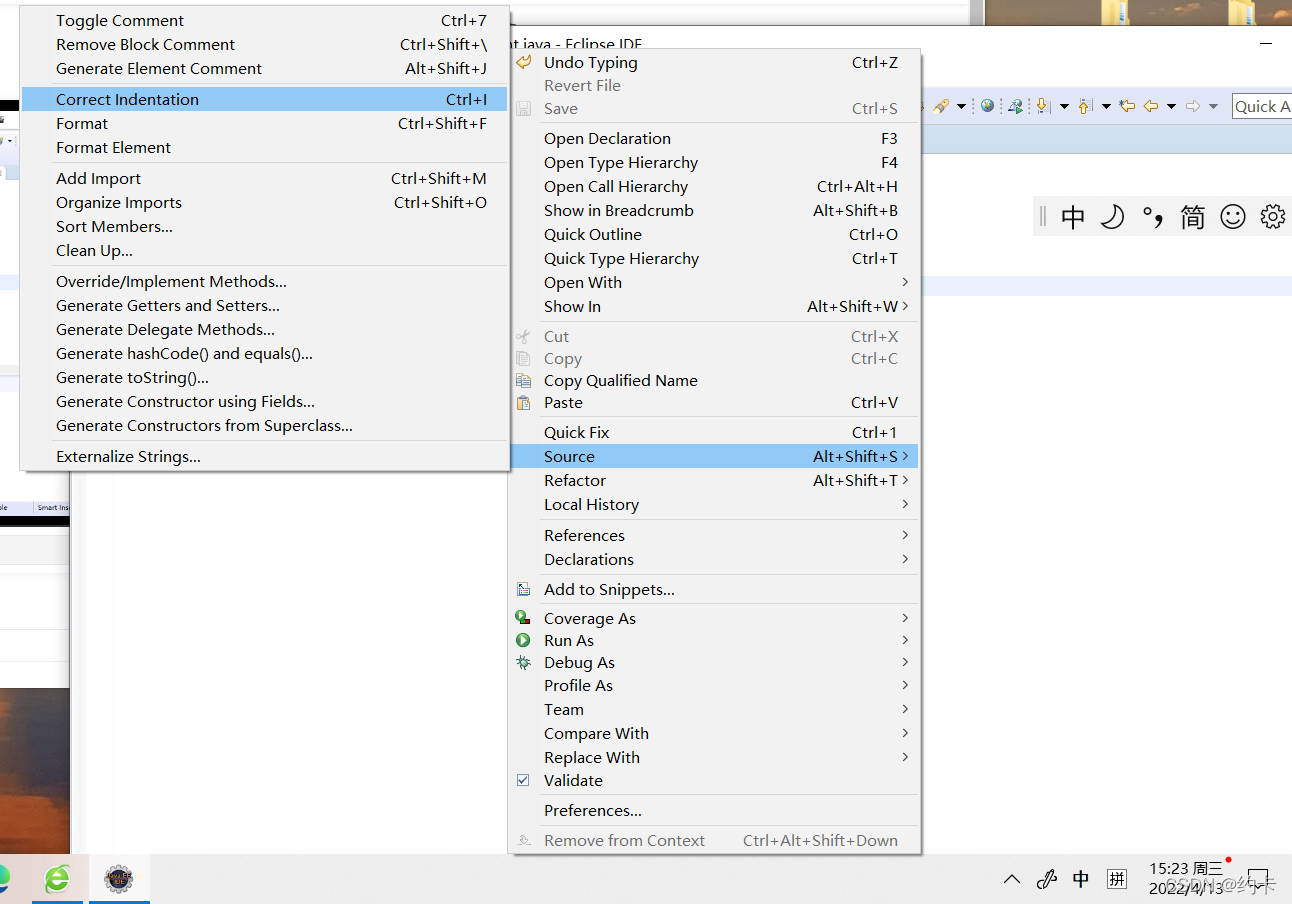Viewport: 1292px width, 904px height.
Task: Click the Quick Access search field
Action: [x=1262, y=106]
